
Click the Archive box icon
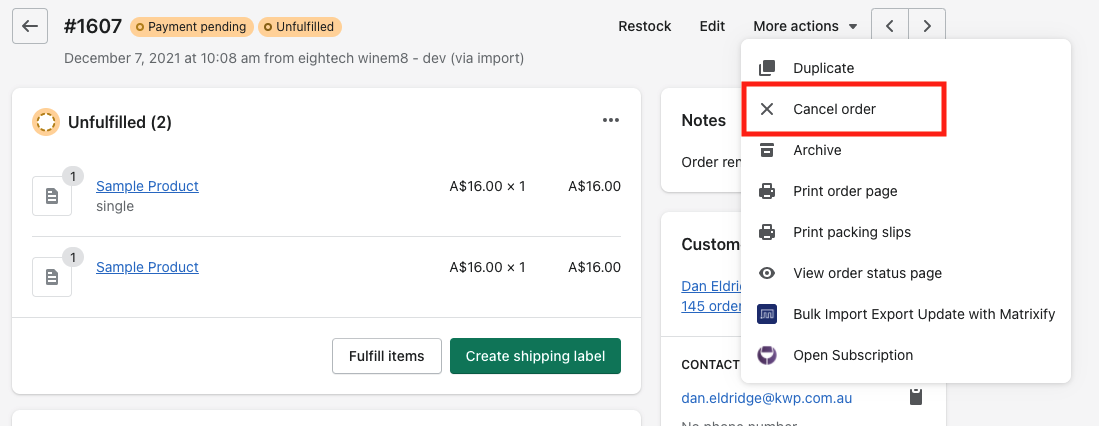pos(767,150)
